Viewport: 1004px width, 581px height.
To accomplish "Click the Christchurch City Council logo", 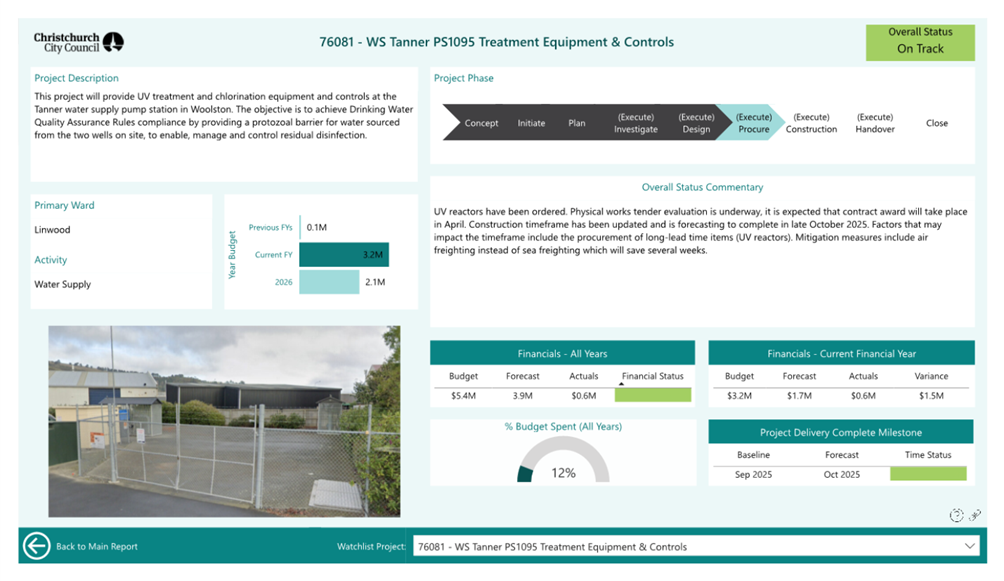I will point(78,42).
